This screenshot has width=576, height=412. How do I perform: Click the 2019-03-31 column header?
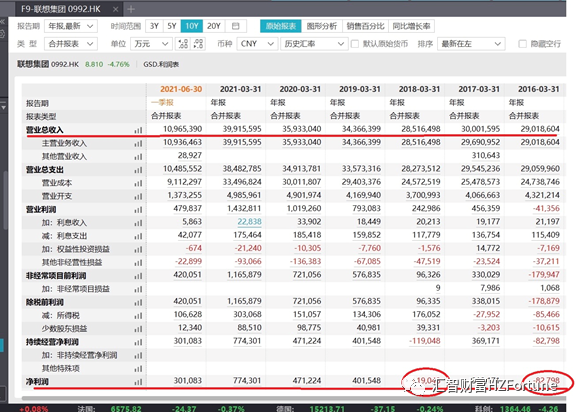click(360, 89)
